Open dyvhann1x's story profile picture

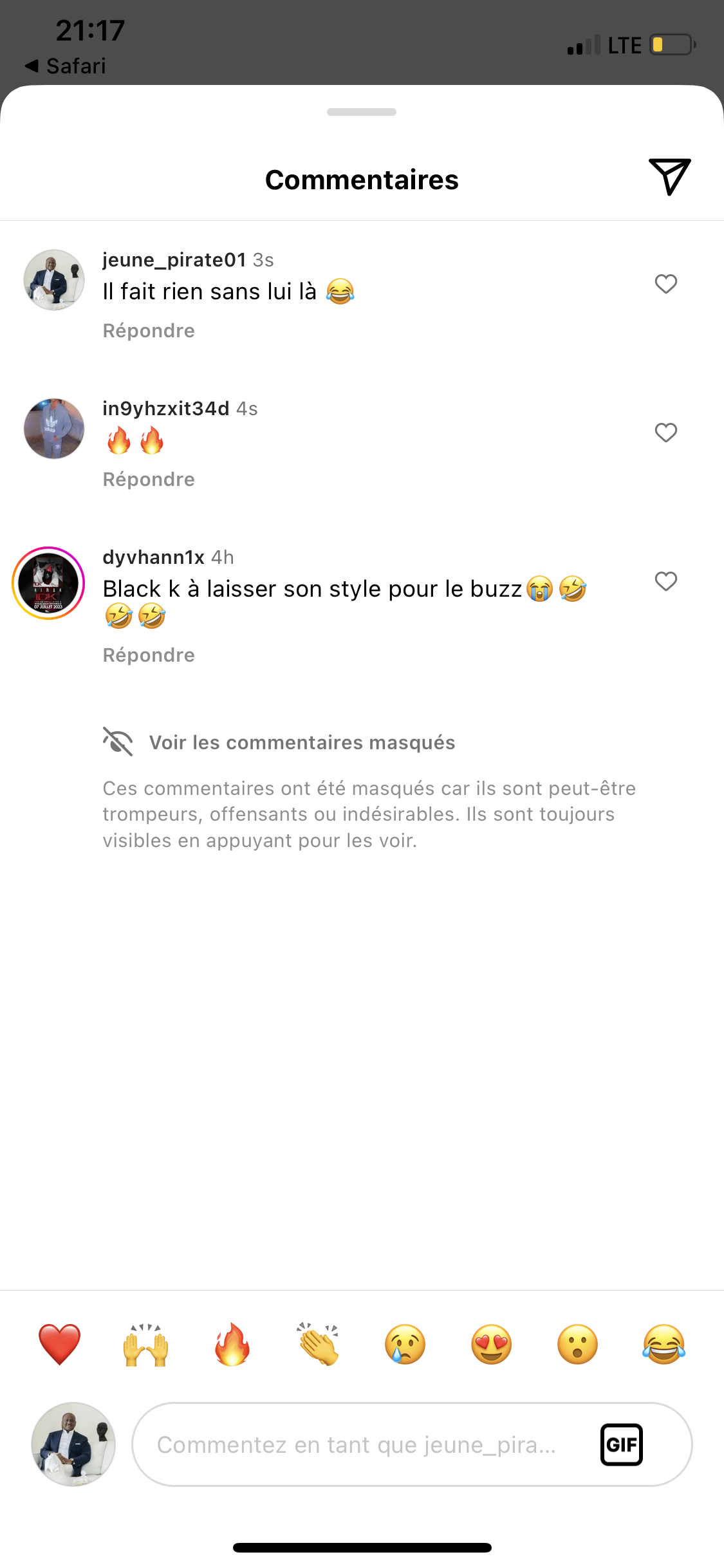pos(48,583)
